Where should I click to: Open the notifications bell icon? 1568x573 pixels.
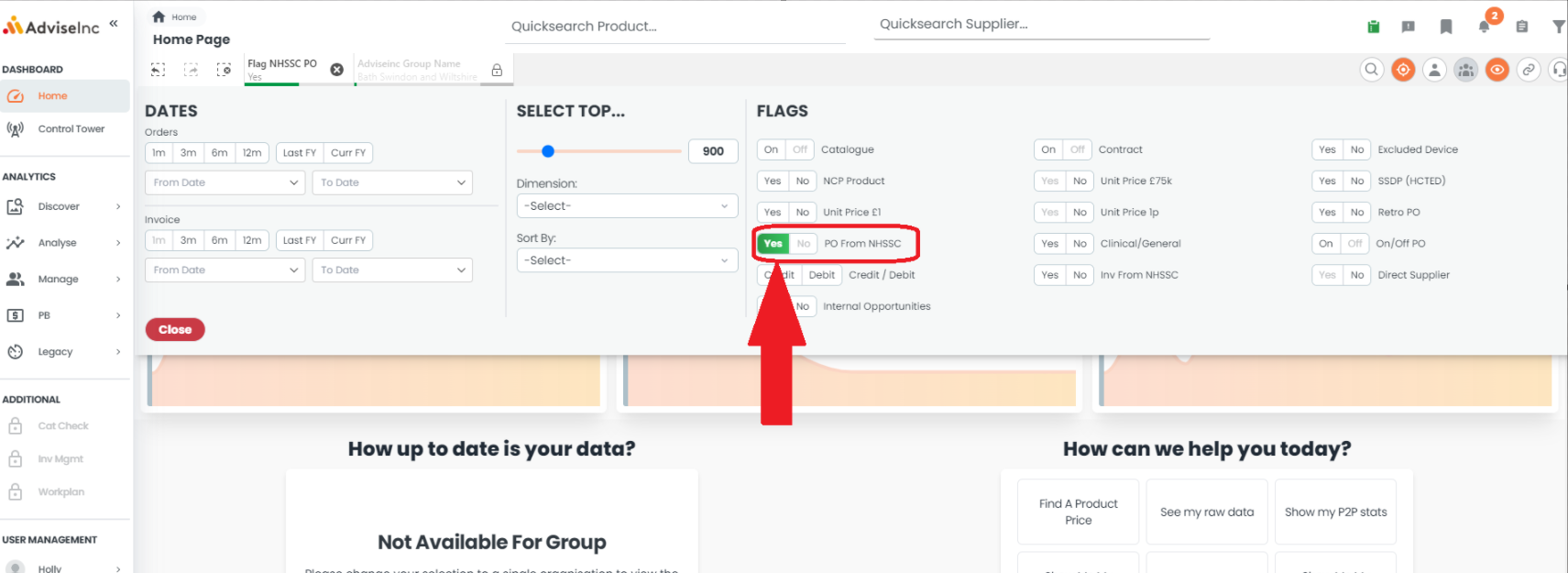click(1484, 27)
